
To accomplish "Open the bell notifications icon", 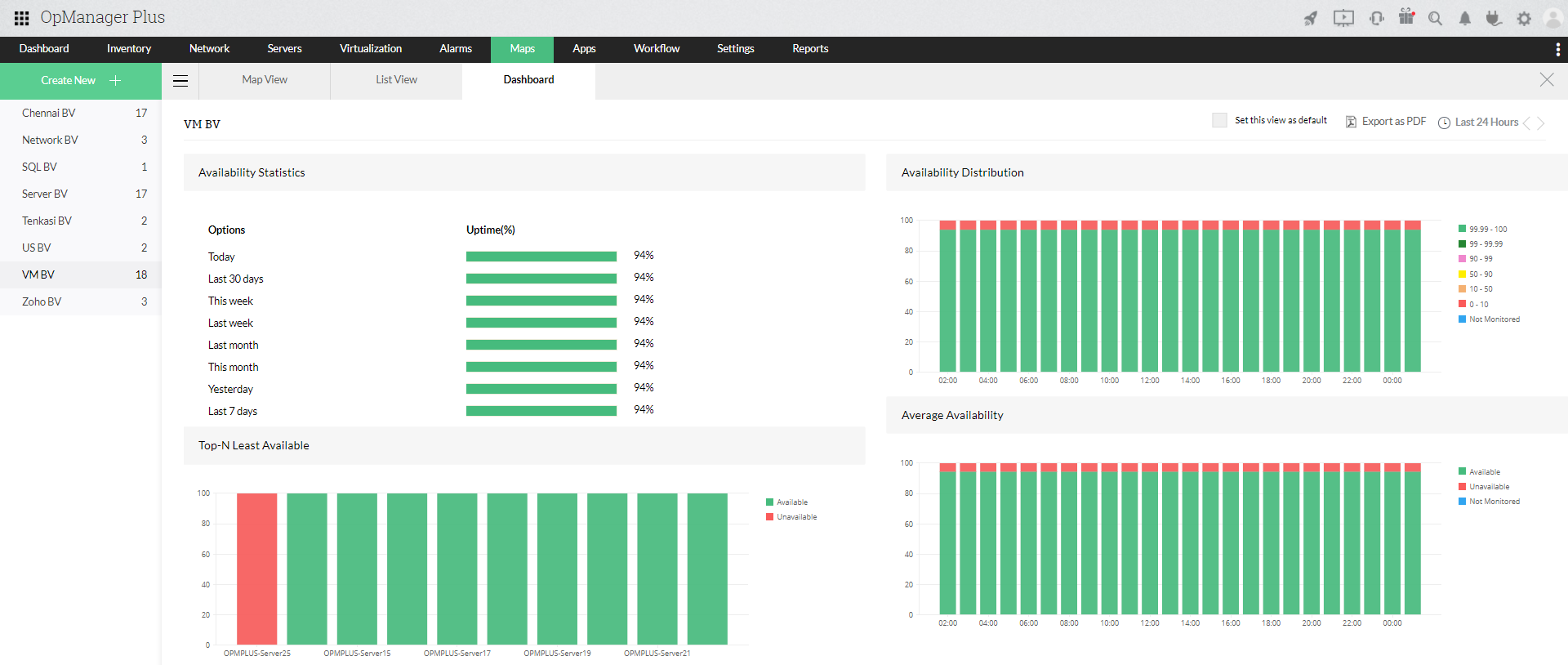I will coord(1465,18).
